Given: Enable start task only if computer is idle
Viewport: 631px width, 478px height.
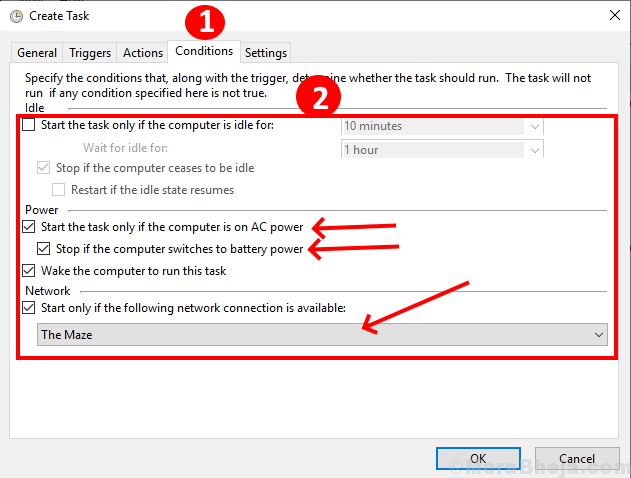Looking at the screenshot, I should click(28, 126).
